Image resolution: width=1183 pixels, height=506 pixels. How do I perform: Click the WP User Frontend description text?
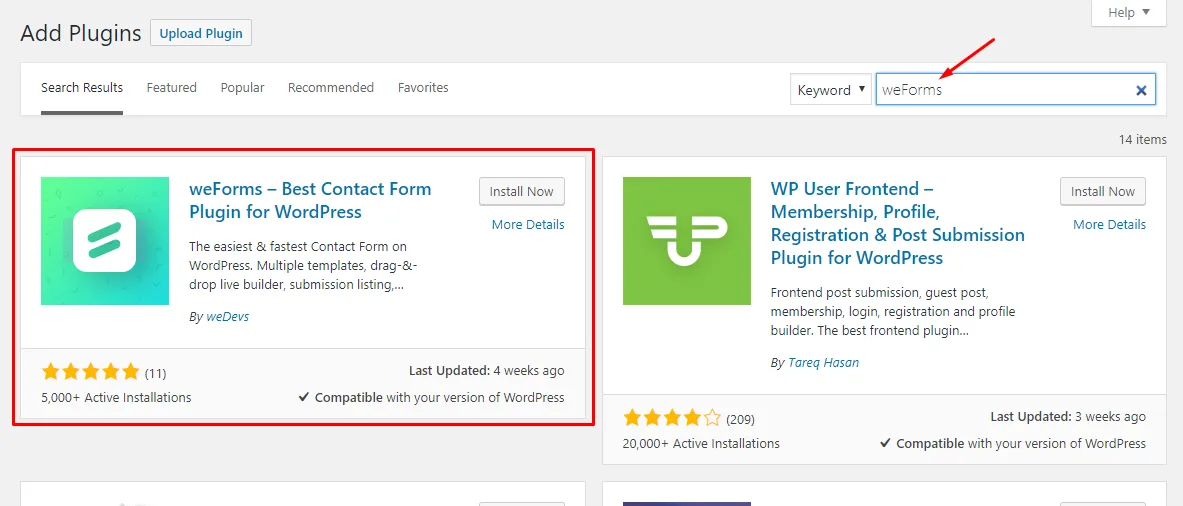[894, 311]
